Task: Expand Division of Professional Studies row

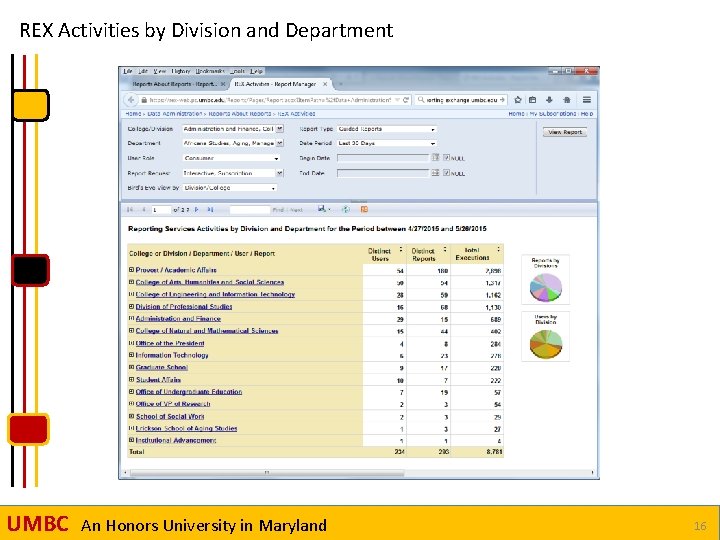Action: (x=131, y=306)
